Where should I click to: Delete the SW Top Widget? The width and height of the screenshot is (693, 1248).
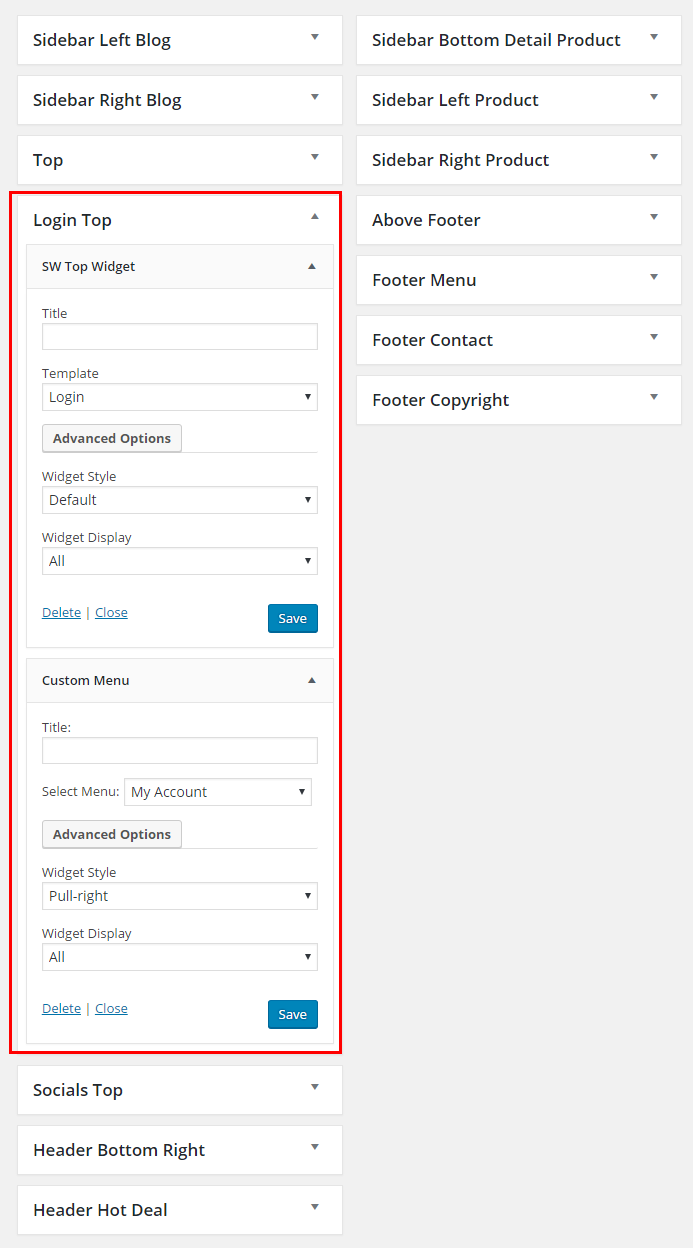coord(61,613)
